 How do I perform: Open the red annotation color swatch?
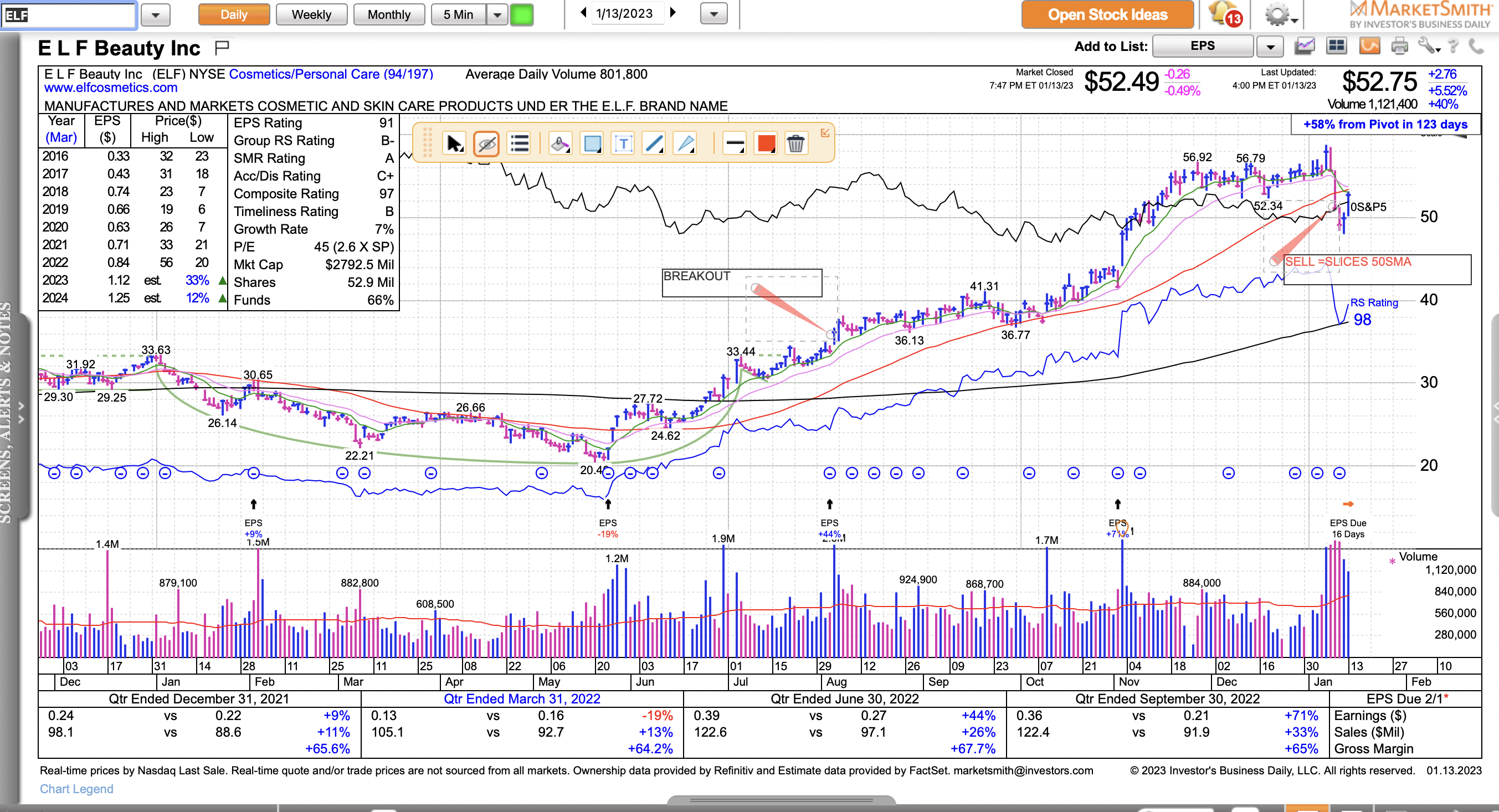766,143
